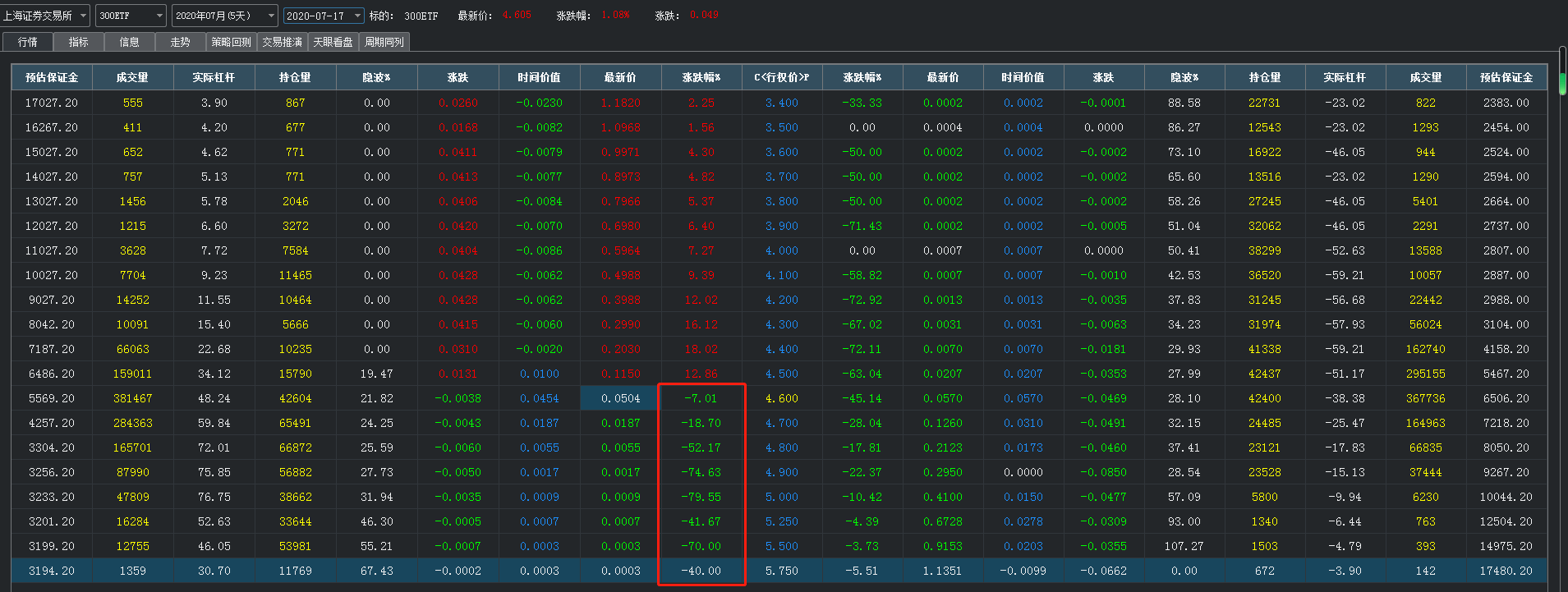The height and width of the screenshot is (592, 1568).
Task: Click the 3.400 strike price cell
Action: coord(781,103)
